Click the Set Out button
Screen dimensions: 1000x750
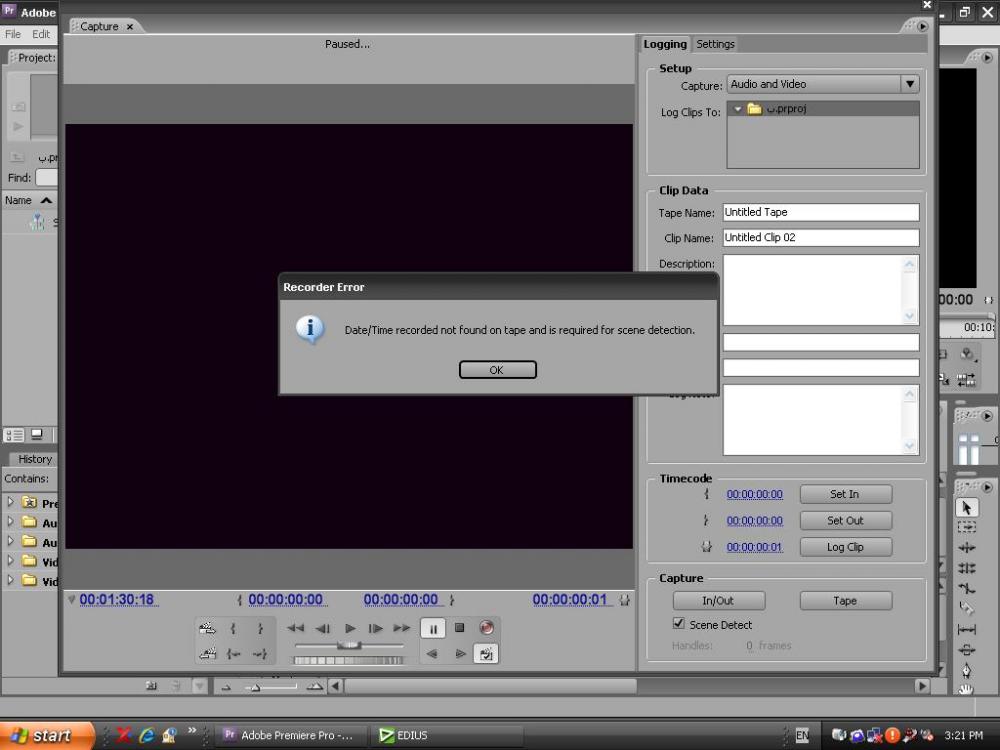(845, 520)
